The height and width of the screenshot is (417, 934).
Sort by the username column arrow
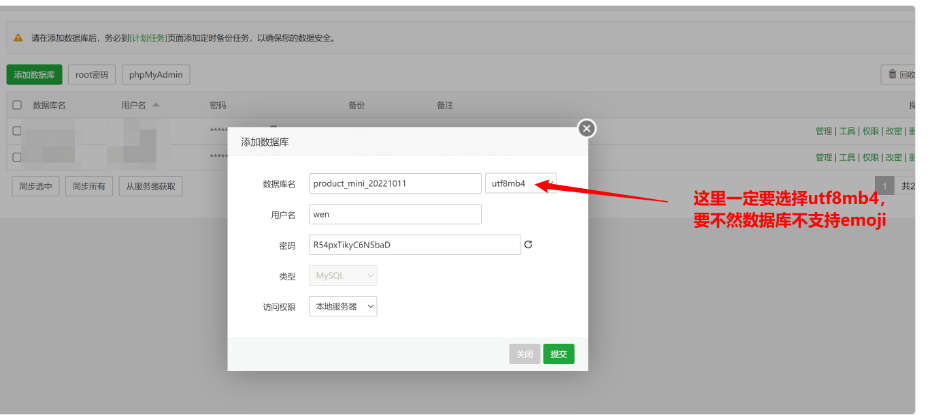[155, 105]
